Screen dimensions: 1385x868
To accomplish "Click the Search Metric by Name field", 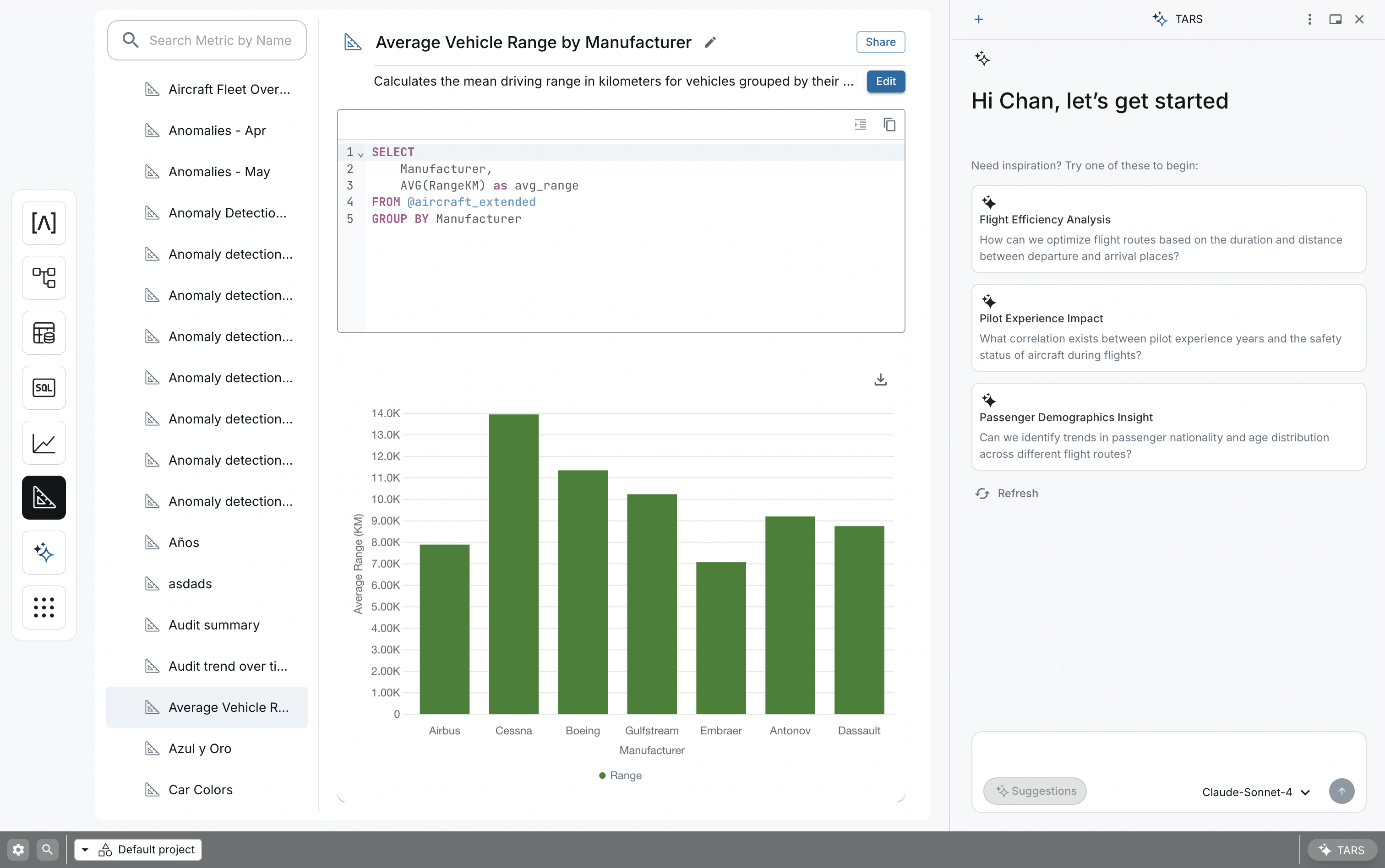I will 220,40.
